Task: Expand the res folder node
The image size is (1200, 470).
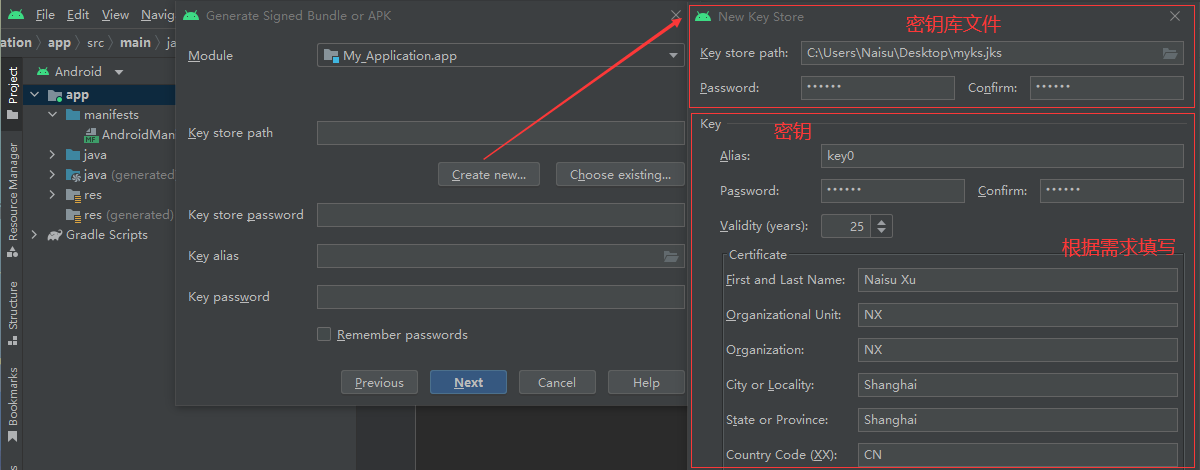Action: point(52,195)
